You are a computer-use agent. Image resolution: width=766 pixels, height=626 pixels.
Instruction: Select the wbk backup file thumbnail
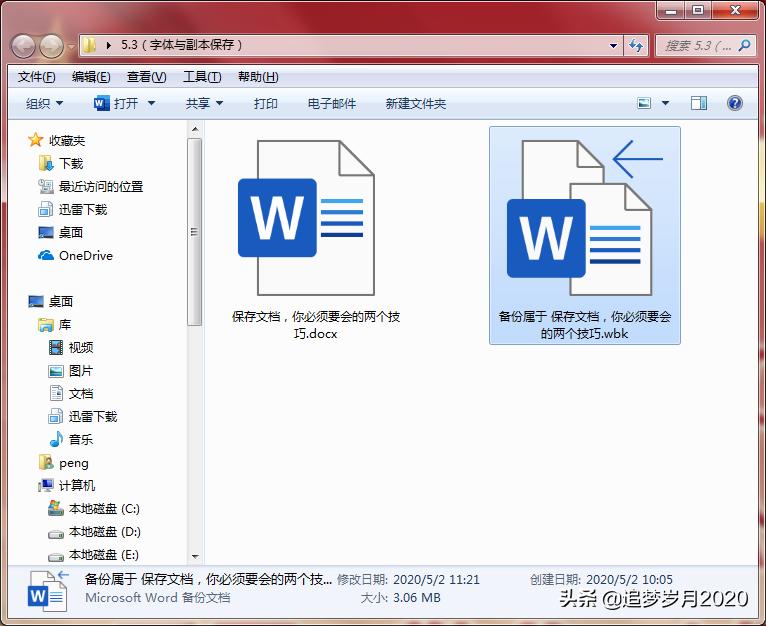(x=584, y=217)
